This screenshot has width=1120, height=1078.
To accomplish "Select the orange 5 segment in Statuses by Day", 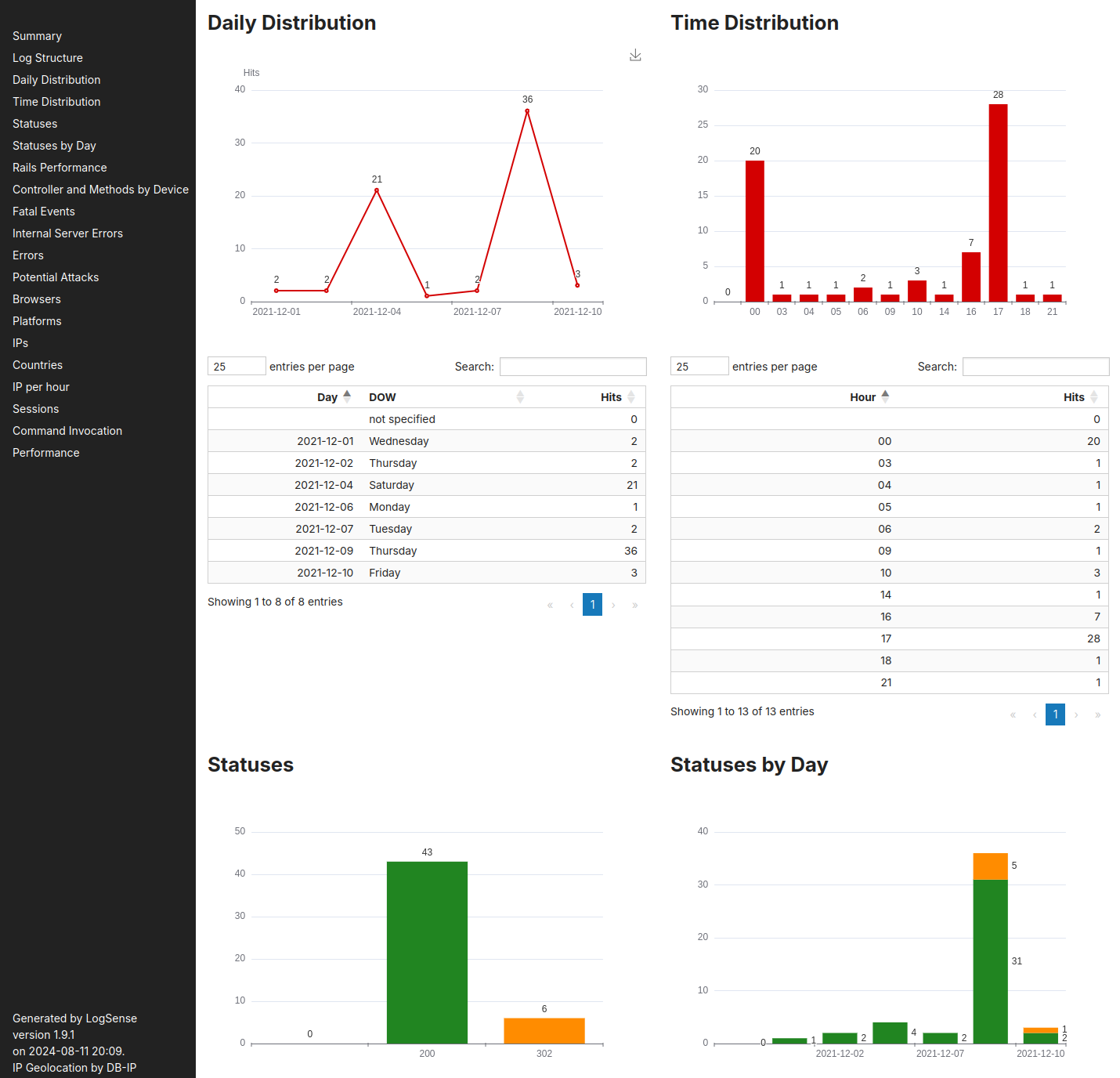I will pos(991,866).
